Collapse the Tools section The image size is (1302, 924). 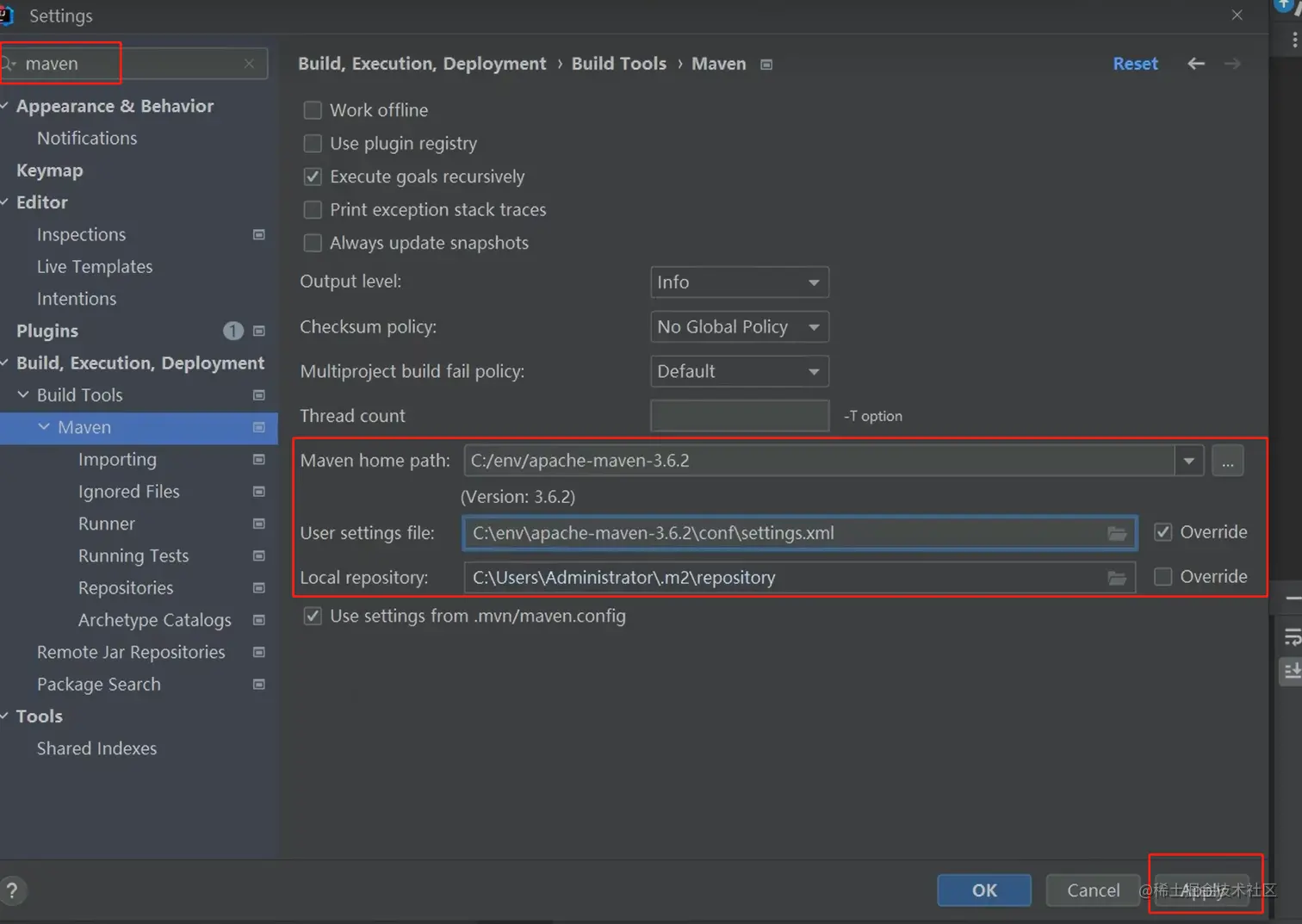tap(4, 716)
